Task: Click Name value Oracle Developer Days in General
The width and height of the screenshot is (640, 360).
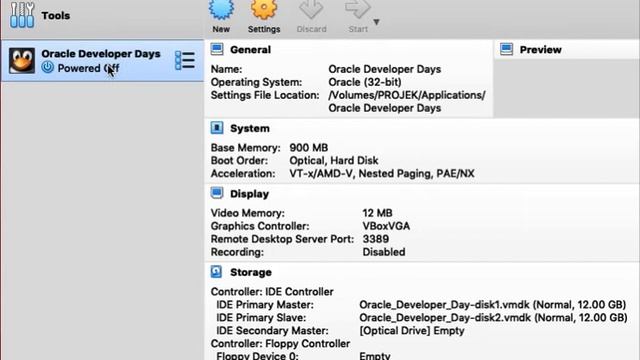Action: pos(384,69)
